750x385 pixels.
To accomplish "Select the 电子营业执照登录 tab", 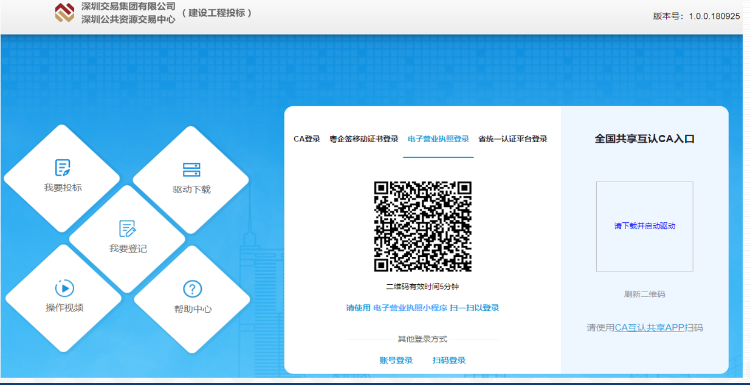I will [438, 139].
